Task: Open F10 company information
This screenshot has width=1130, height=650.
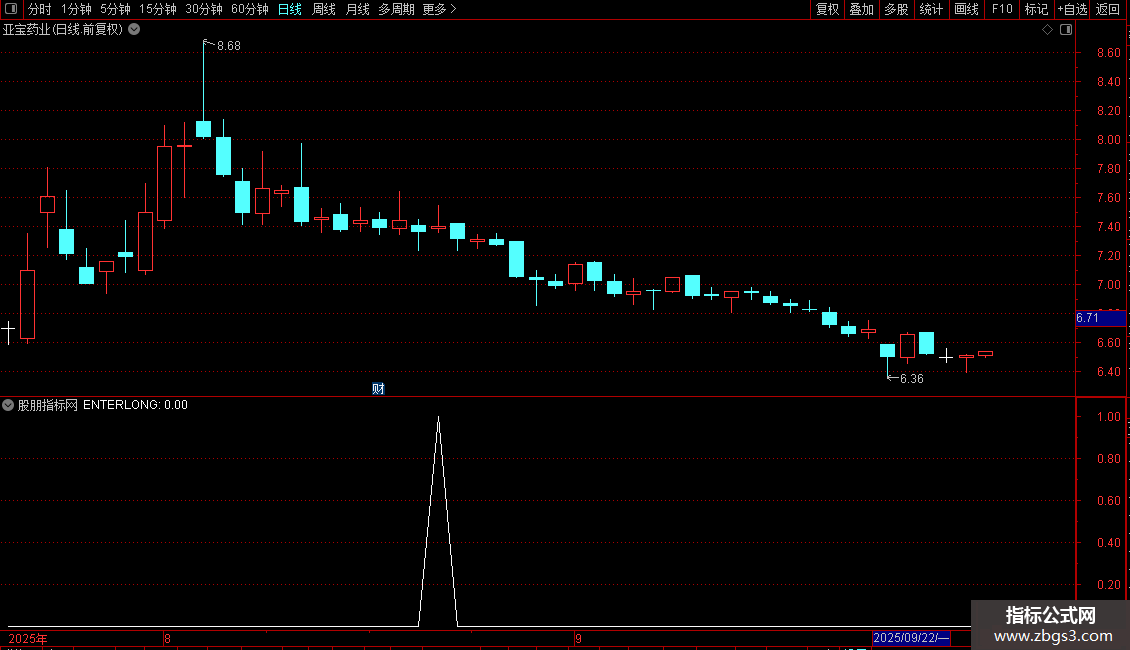Action: coord(1002,9)
